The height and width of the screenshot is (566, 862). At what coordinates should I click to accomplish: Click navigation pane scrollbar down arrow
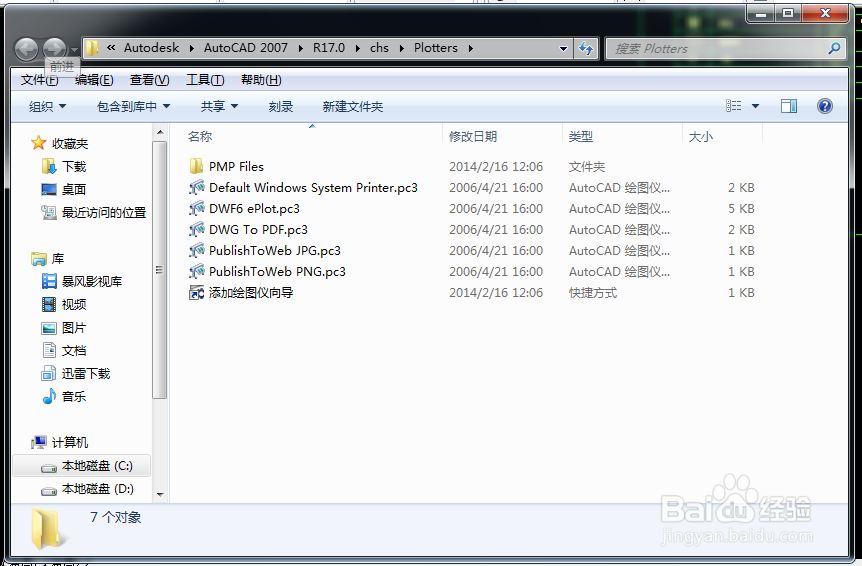coord(160,495)
